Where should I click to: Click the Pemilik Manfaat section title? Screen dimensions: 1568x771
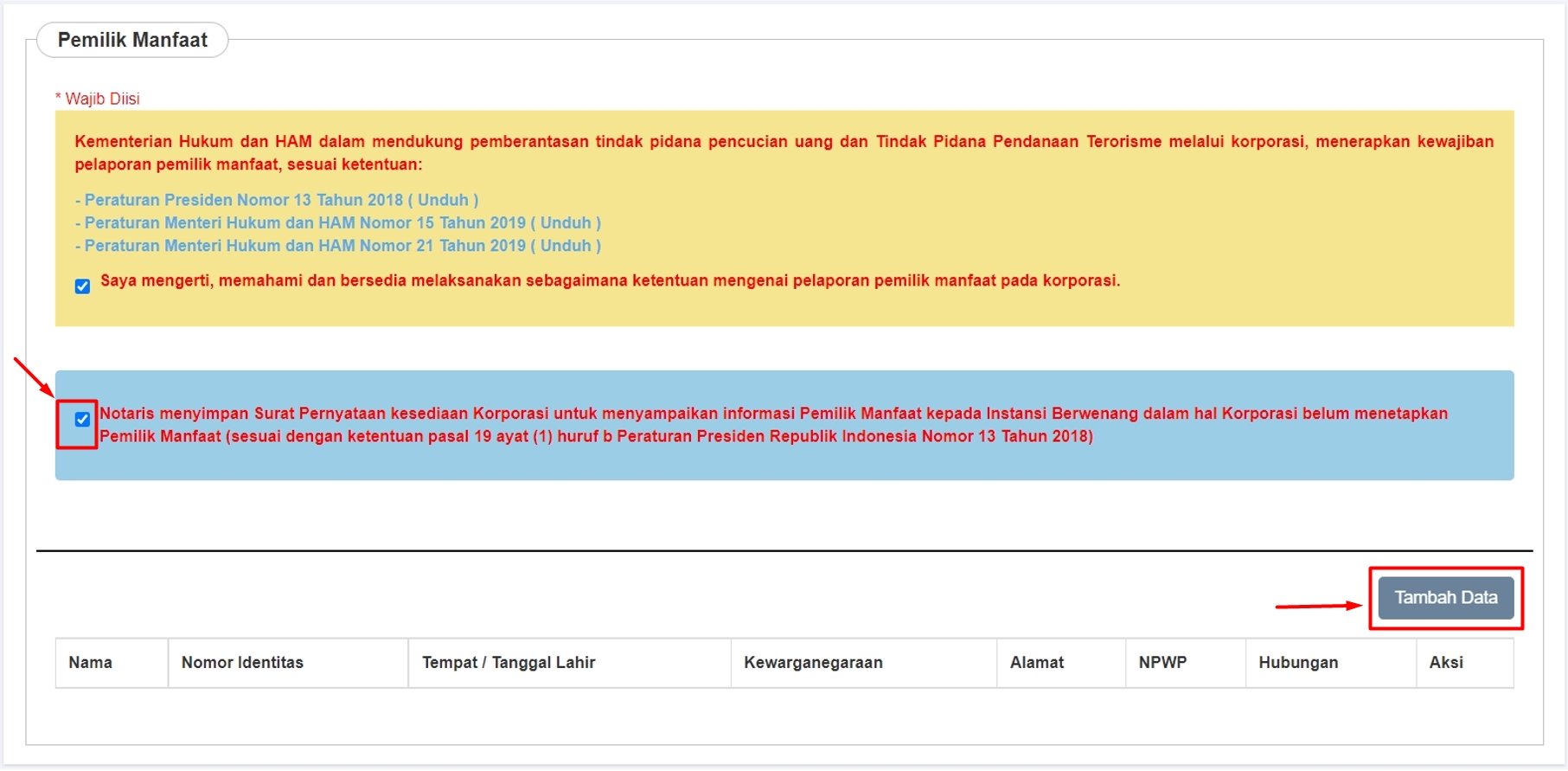pos(132,41)
